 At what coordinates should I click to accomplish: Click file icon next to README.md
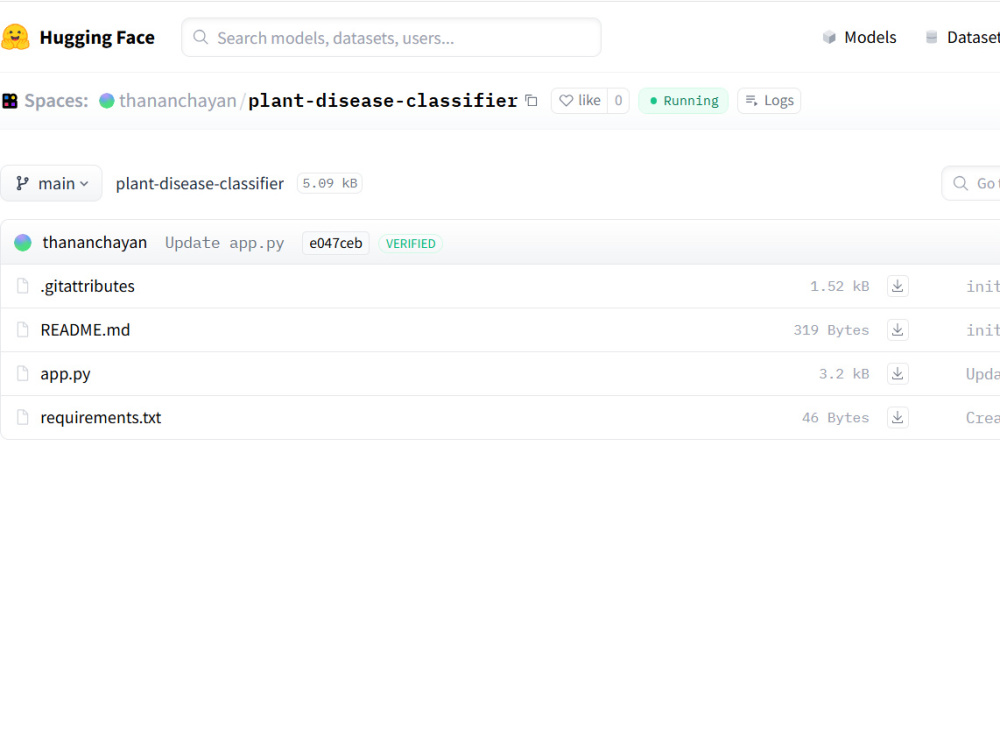pyautogui.click(x=23, y=330)
